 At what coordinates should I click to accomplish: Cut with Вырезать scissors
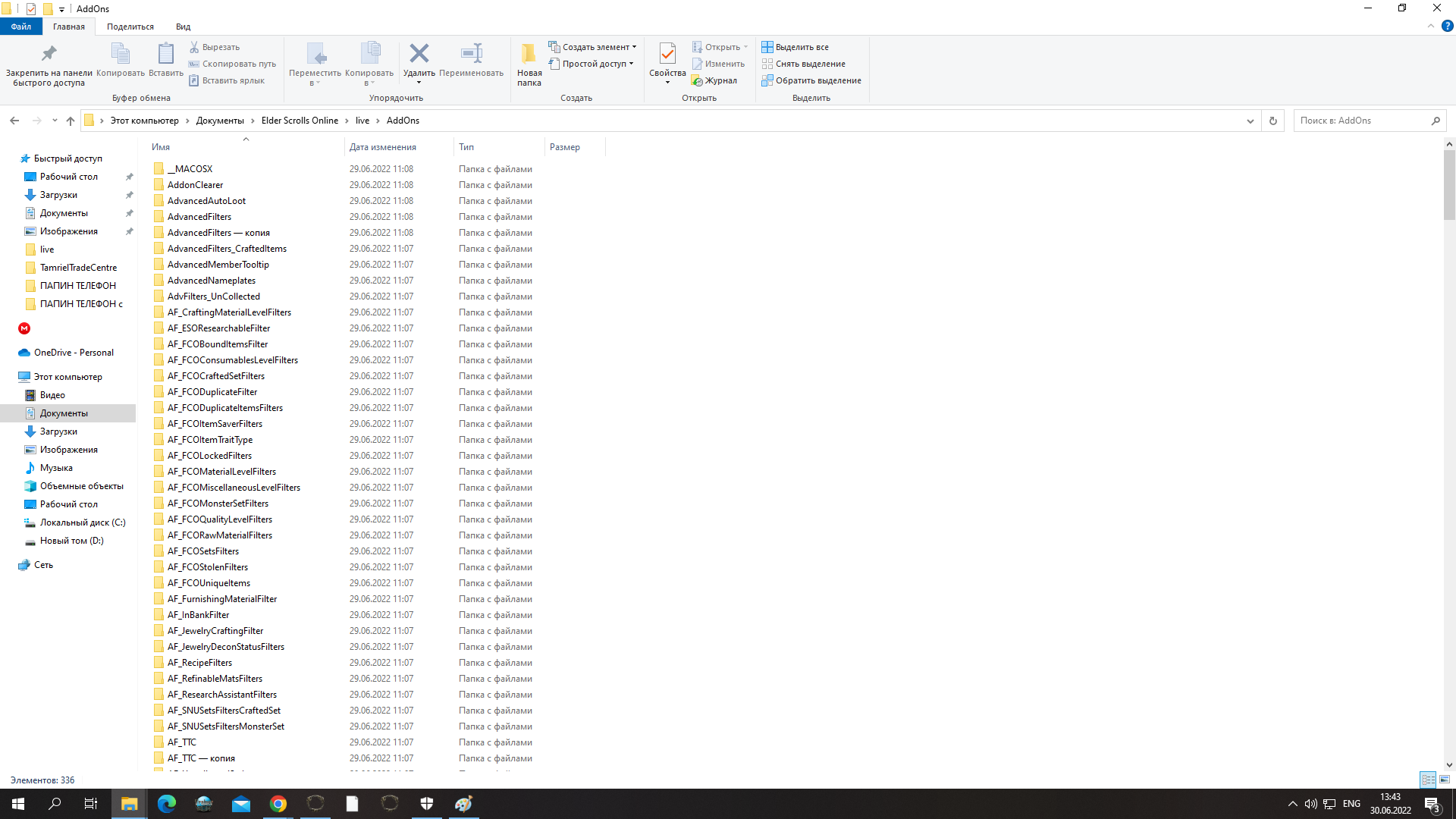(x=215, y=47)
